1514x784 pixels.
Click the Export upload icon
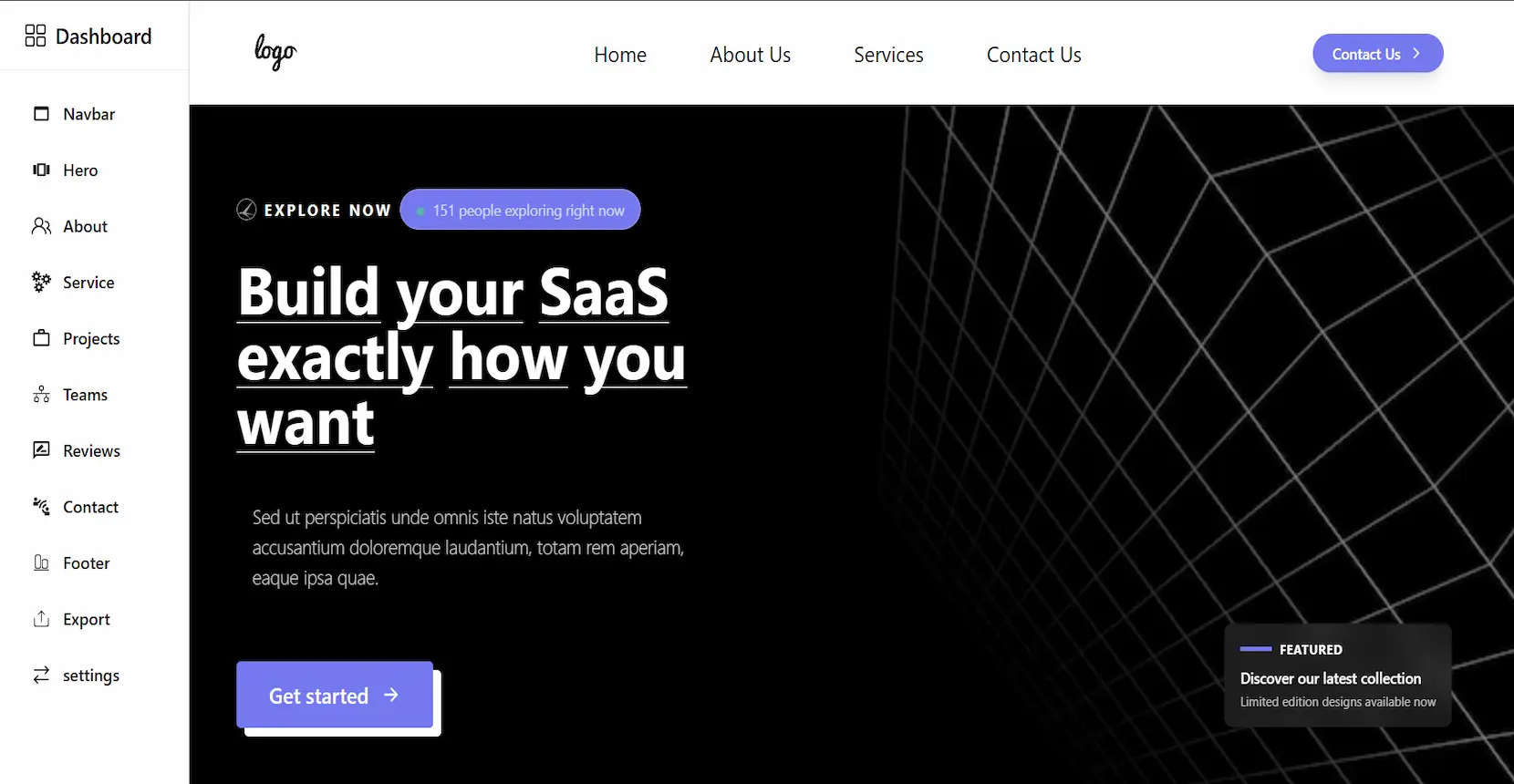pyautogui.click(x=41, y=620)
